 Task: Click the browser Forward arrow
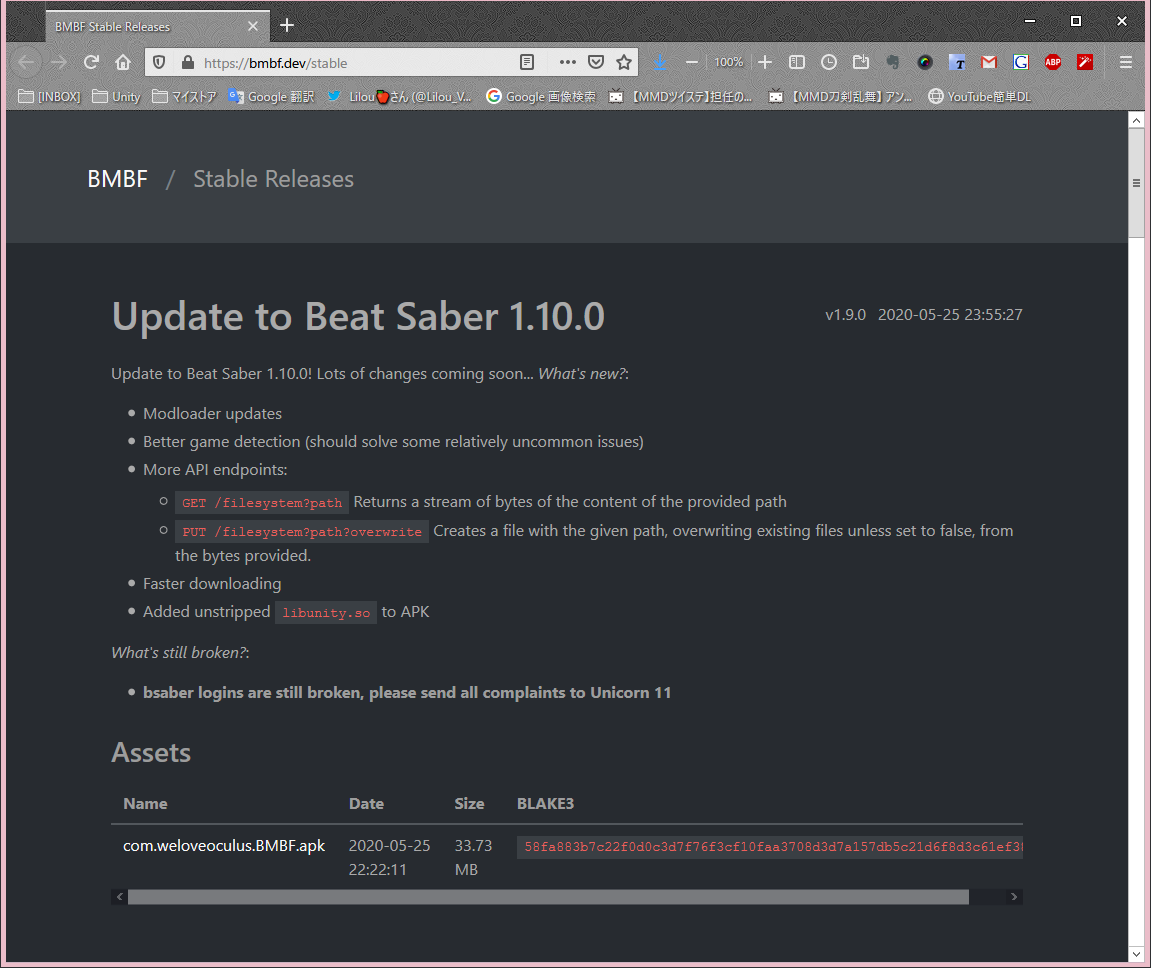click(x=59, y=62)
